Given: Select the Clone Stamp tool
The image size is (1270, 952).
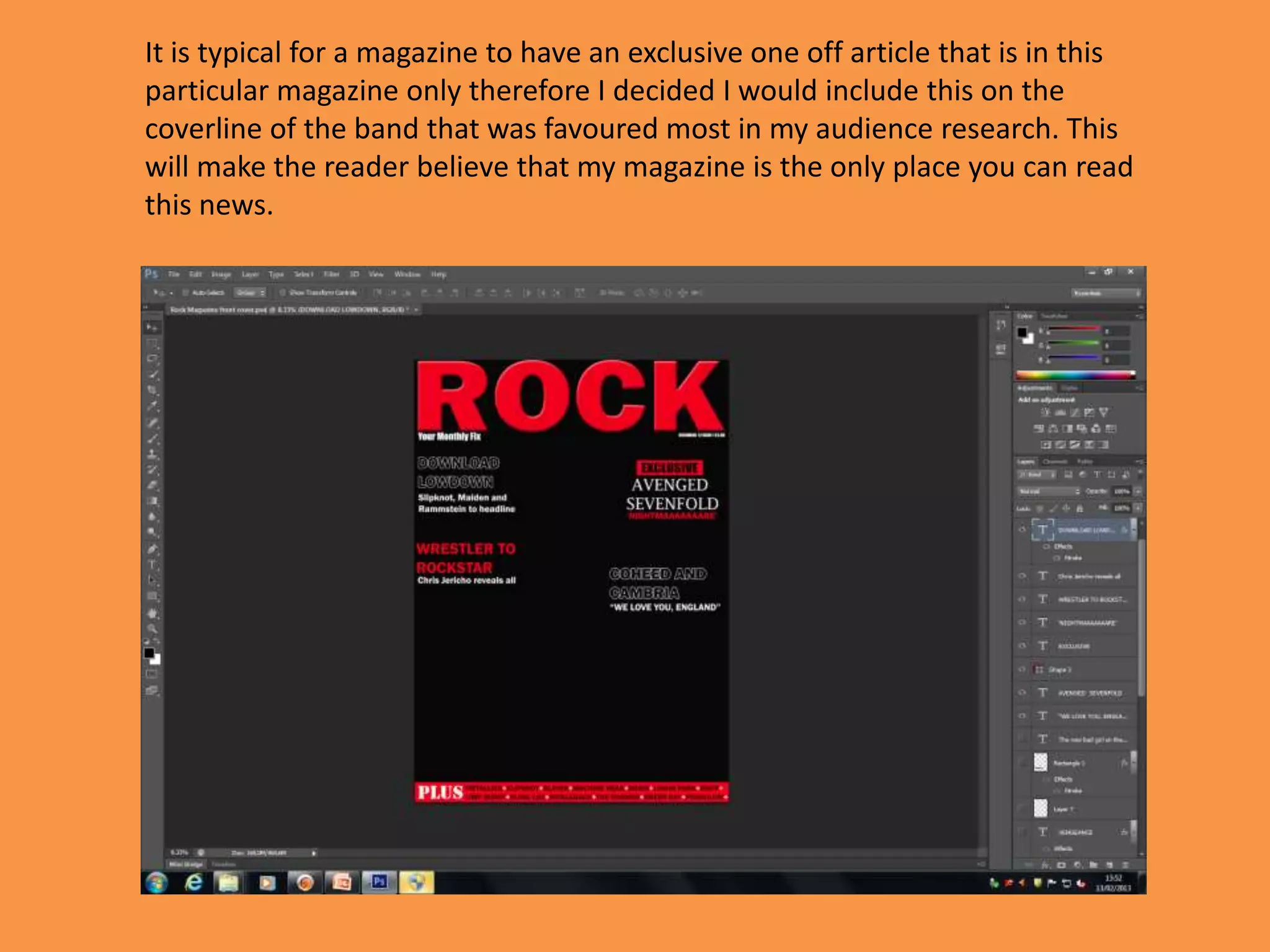Looking at the screenshot, I should (x=152, y=454).
